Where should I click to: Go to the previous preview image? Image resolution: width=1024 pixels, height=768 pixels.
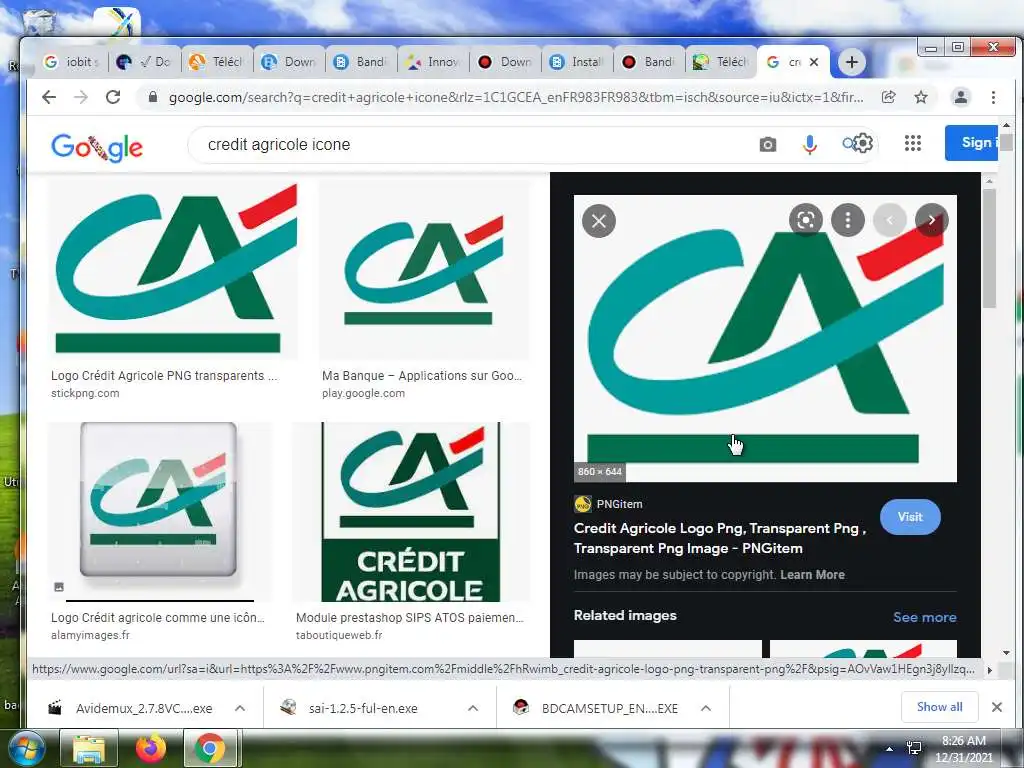click(889, 220)
